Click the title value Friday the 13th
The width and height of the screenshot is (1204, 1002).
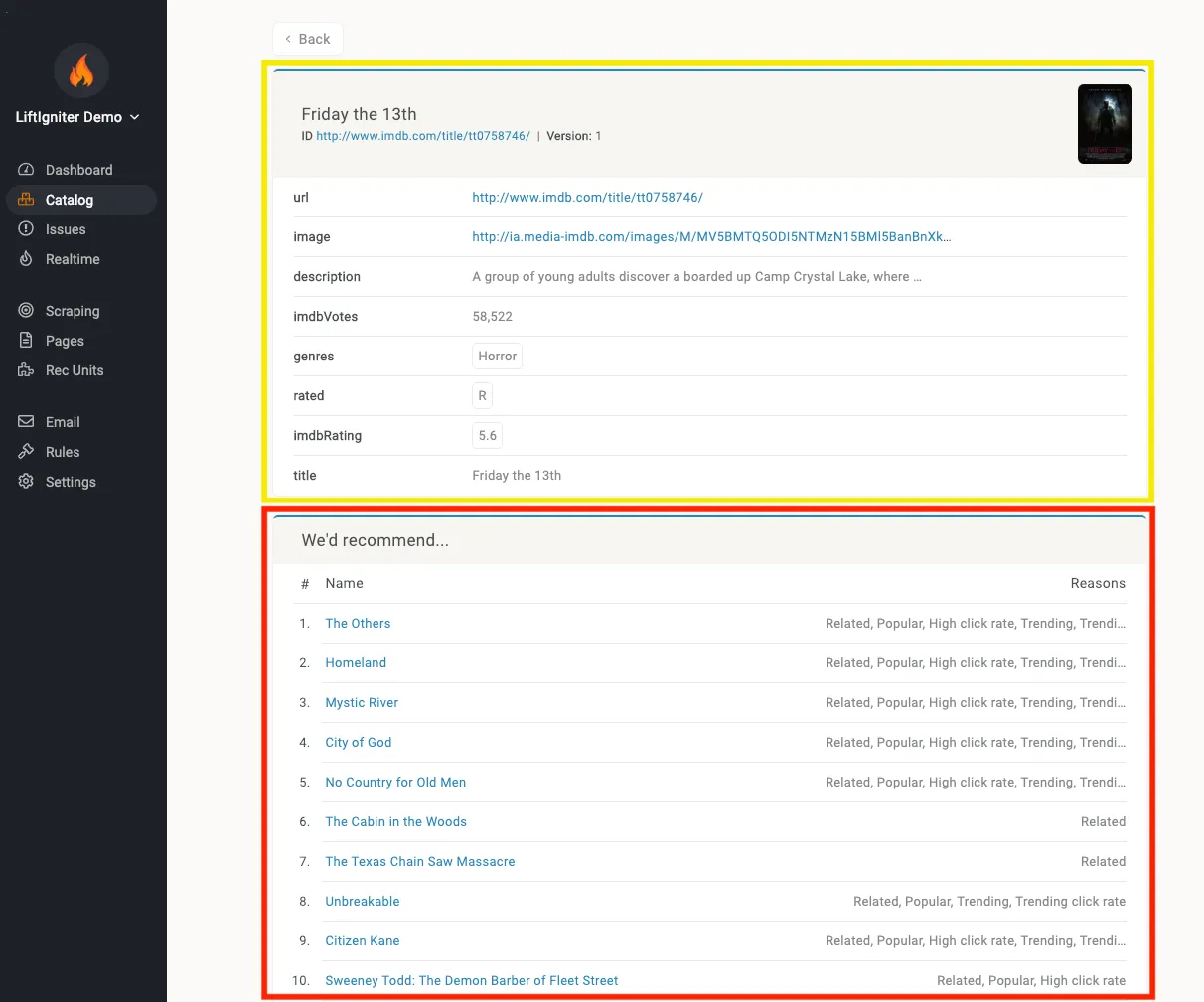click(x=517, y=476)
